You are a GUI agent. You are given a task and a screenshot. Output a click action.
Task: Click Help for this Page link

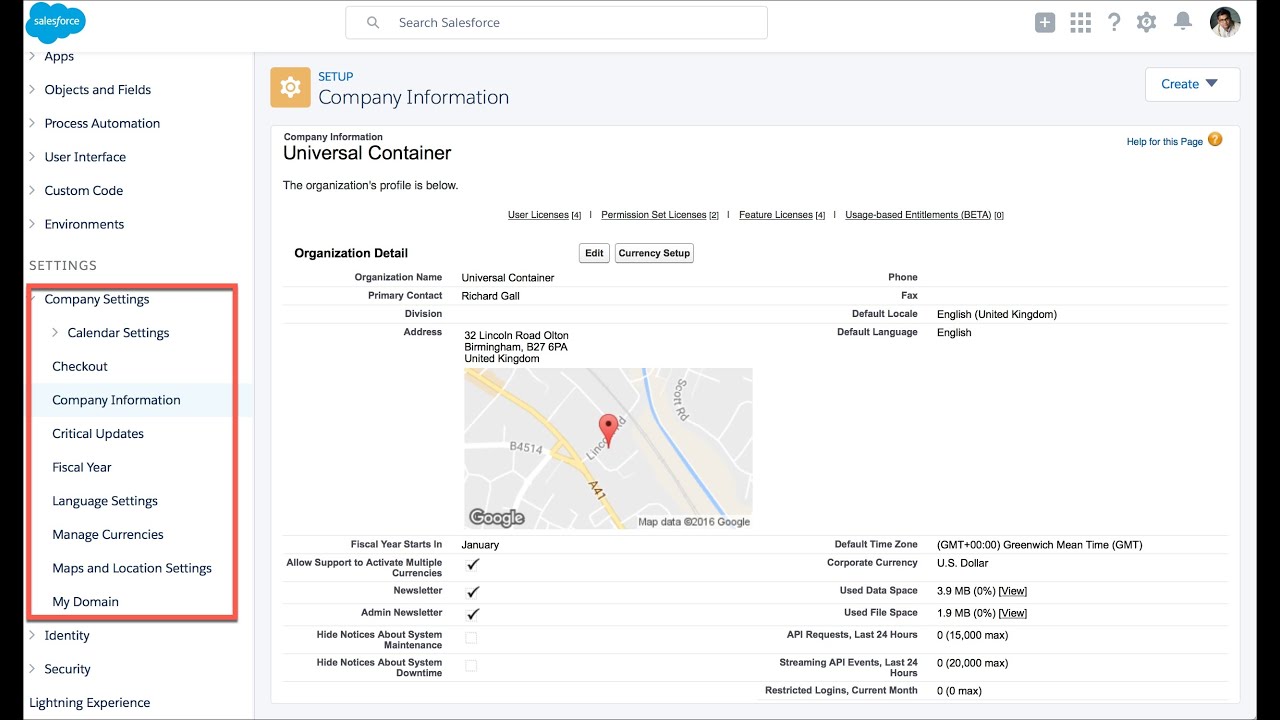[1165, 142]
